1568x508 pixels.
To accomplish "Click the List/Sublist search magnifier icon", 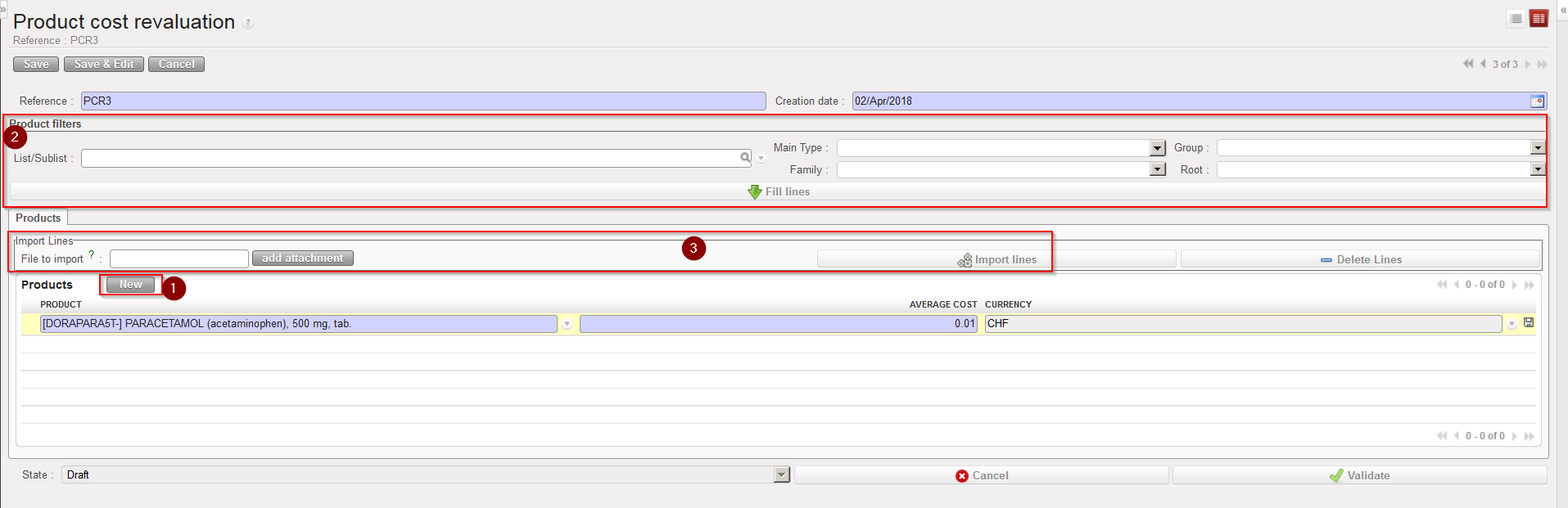I will click(745, 158).
